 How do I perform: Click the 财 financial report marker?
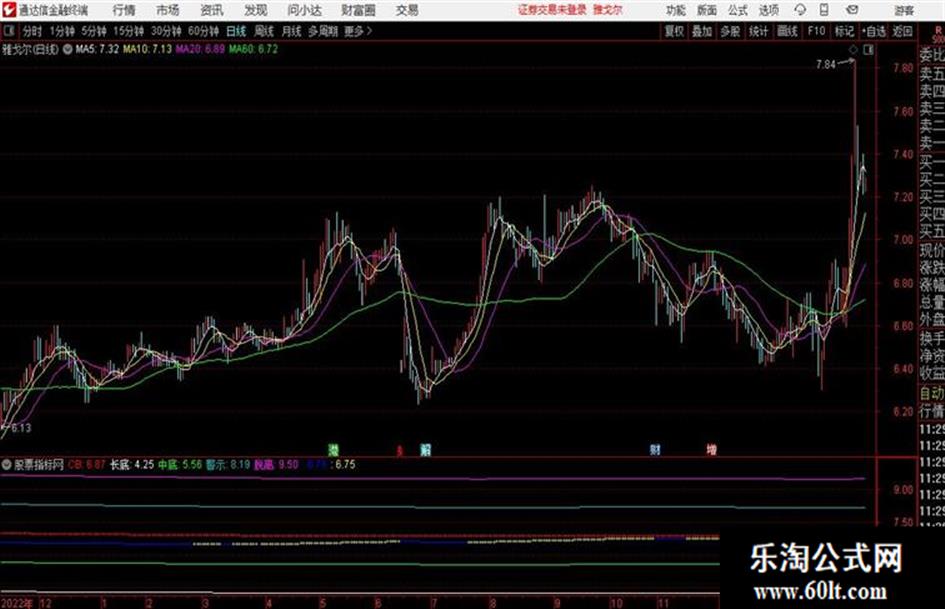pyautogui.click(x=655, y=449)
